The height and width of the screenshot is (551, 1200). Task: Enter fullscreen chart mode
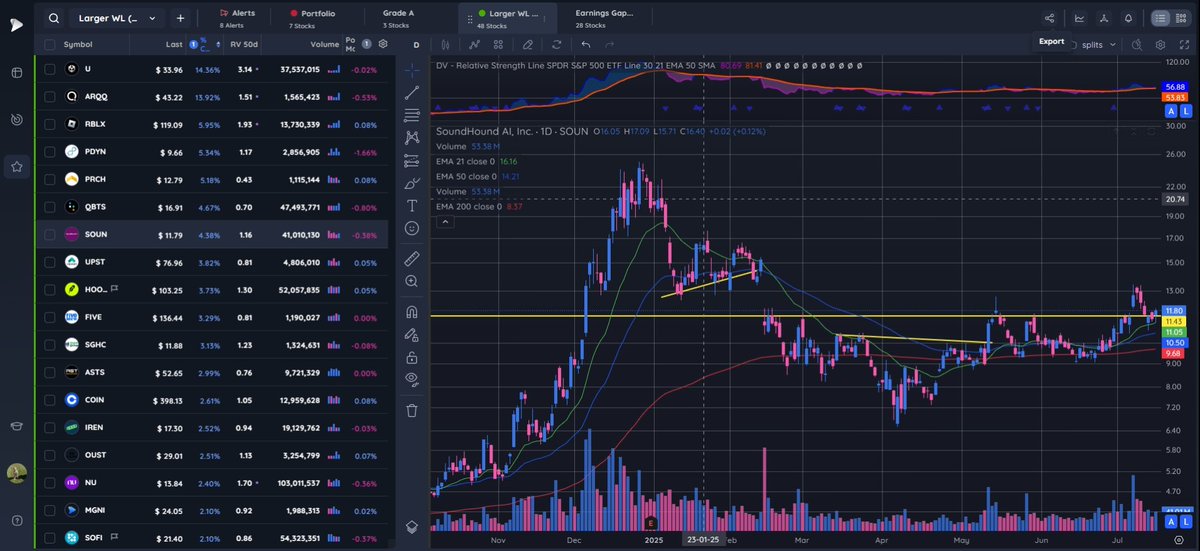tap(1184, 45)
